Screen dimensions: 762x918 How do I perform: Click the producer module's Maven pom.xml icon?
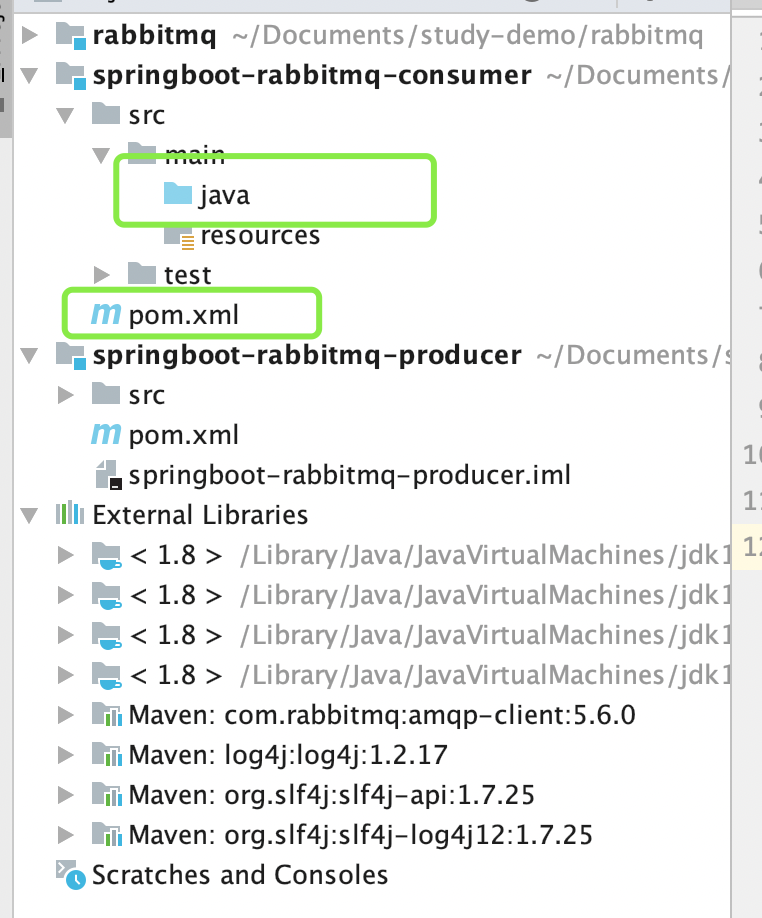(x=105, y=435)
